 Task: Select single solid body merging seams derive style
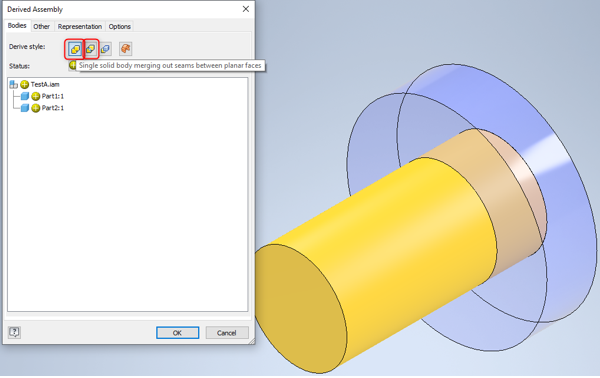click(x=75, y=49)
